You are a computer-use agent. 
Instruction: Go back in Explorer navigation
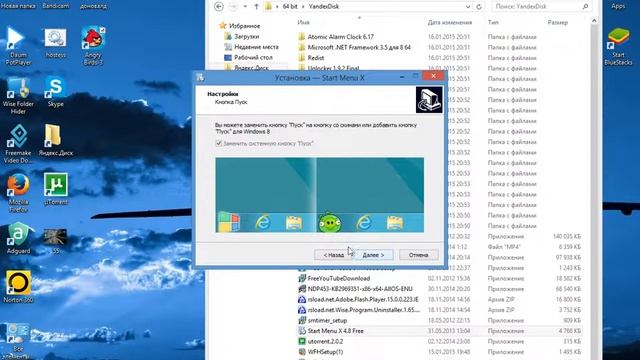[219, 7]
